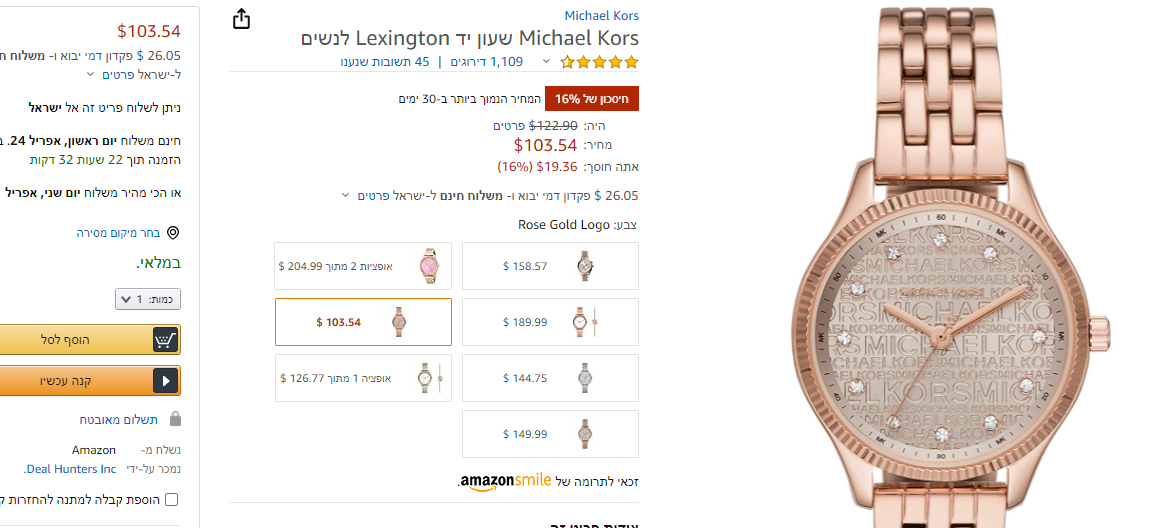1172x528 pixels.
Task: Tick the gift receipt checkbox
Action: click(172, 499)
